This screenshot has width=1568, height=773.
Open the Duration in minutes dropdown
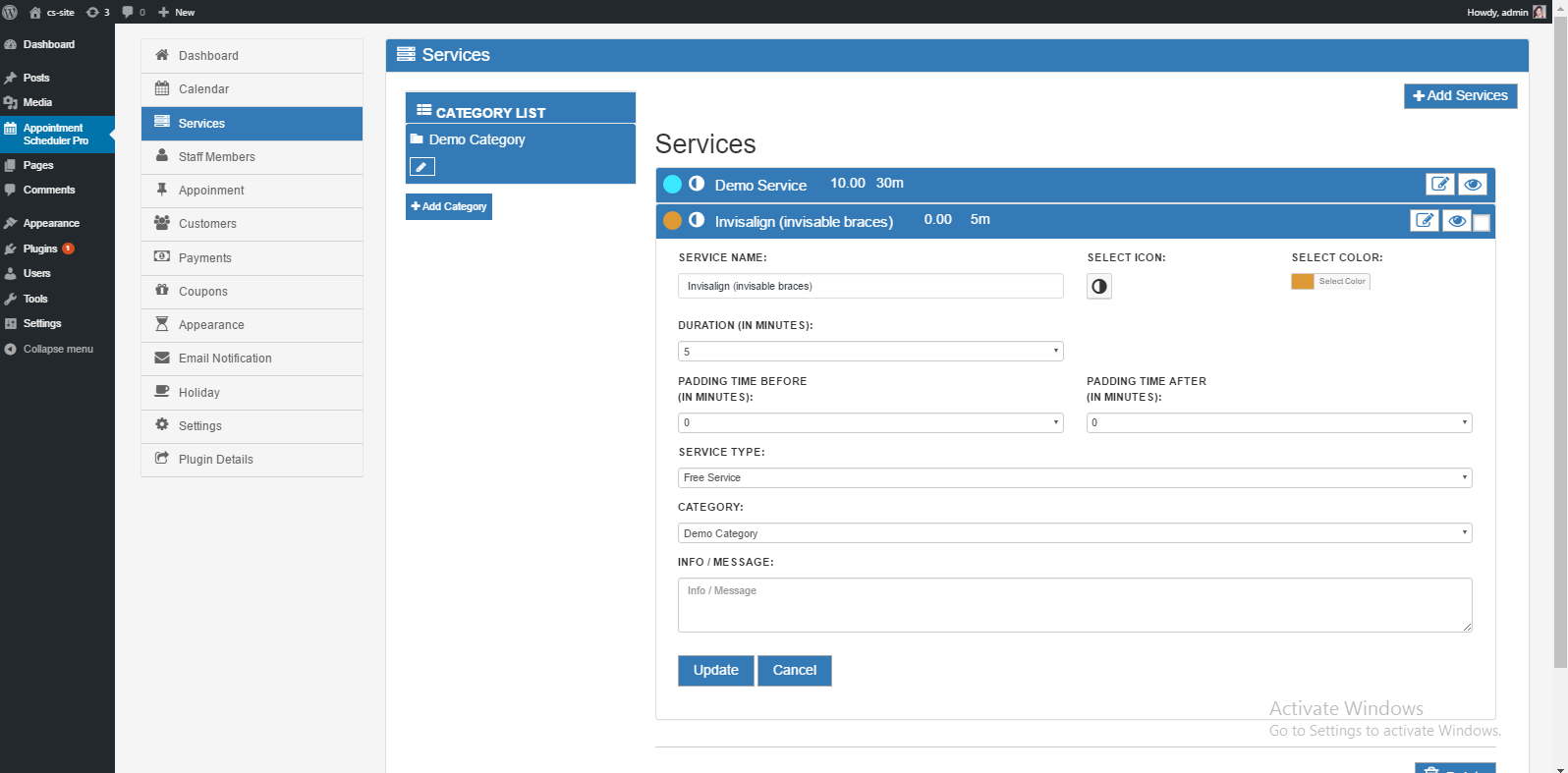pyautogui.click(x=869, y=352)
